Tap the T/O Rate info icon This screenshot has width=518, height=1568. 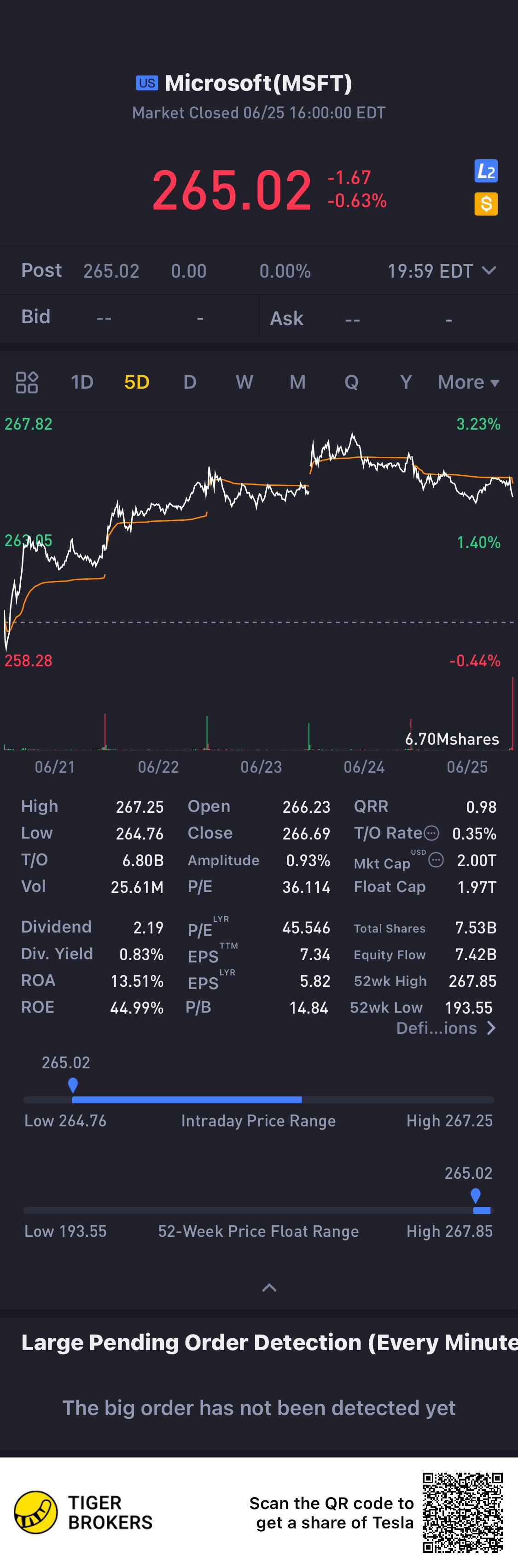(x=431, y=833)
